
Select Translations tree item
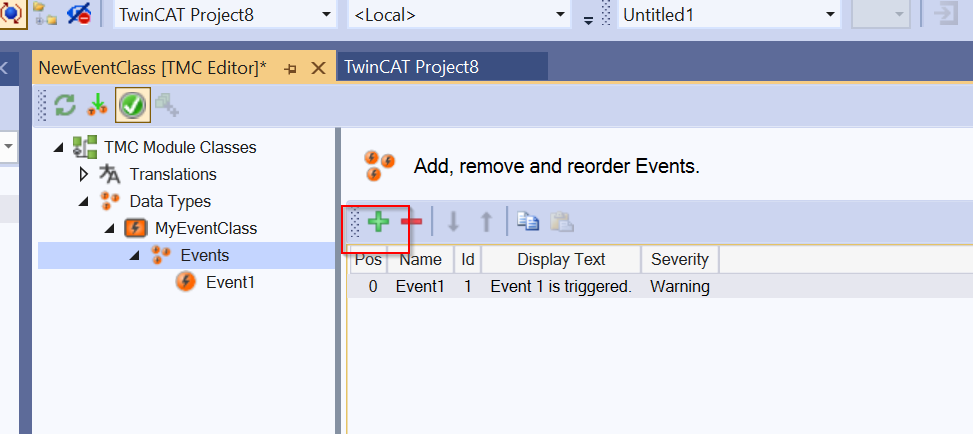173,174
